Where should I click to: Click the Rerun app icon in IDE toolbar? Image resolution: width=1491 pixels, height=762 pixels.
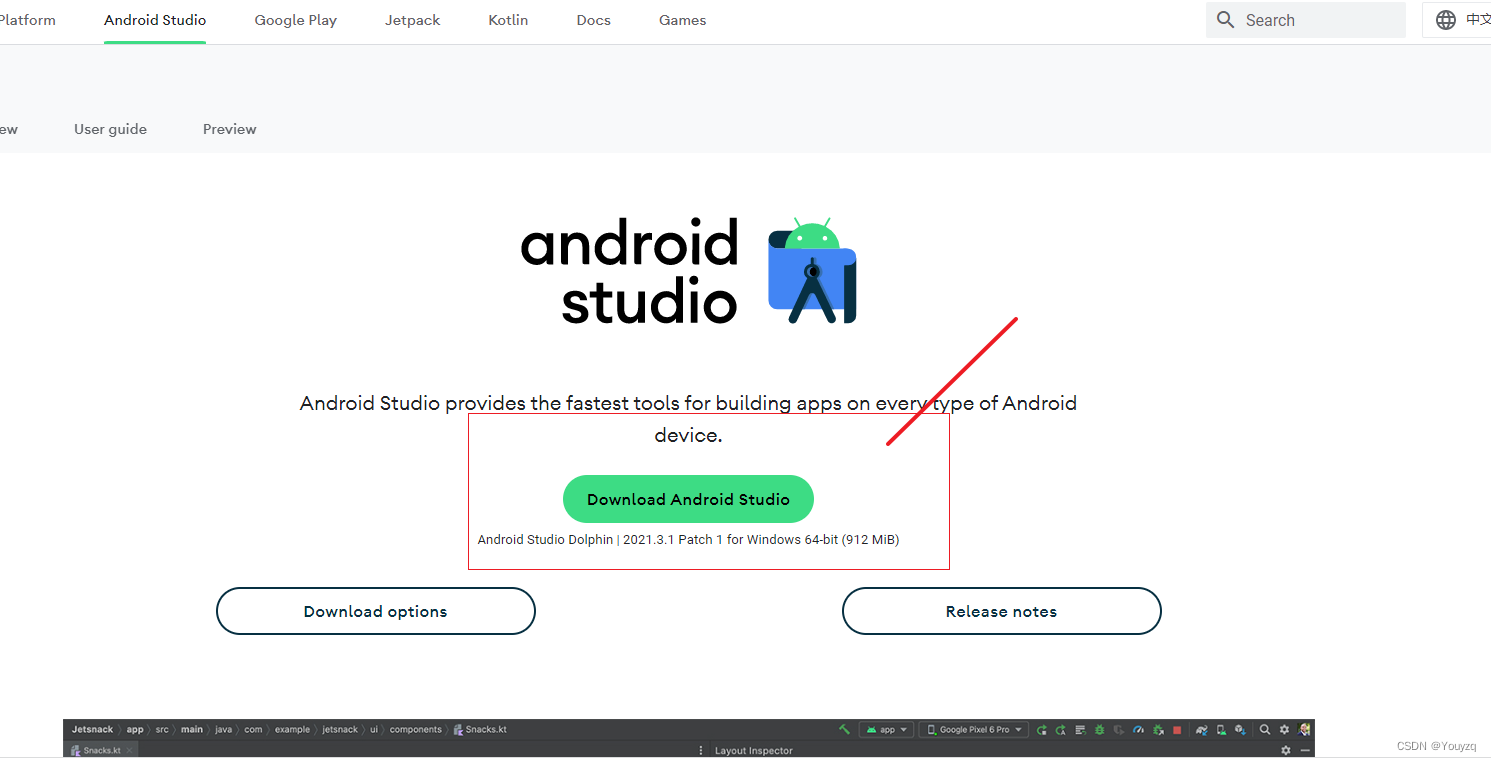pos(1042,730)
